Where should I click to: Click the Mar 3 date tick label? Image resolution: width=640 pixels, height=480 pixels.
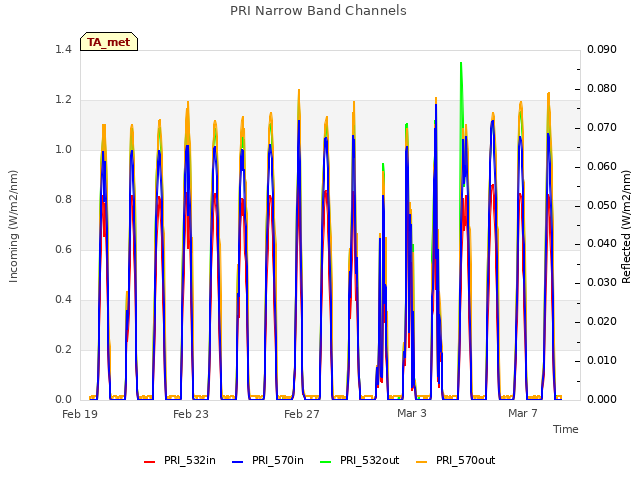412,413
